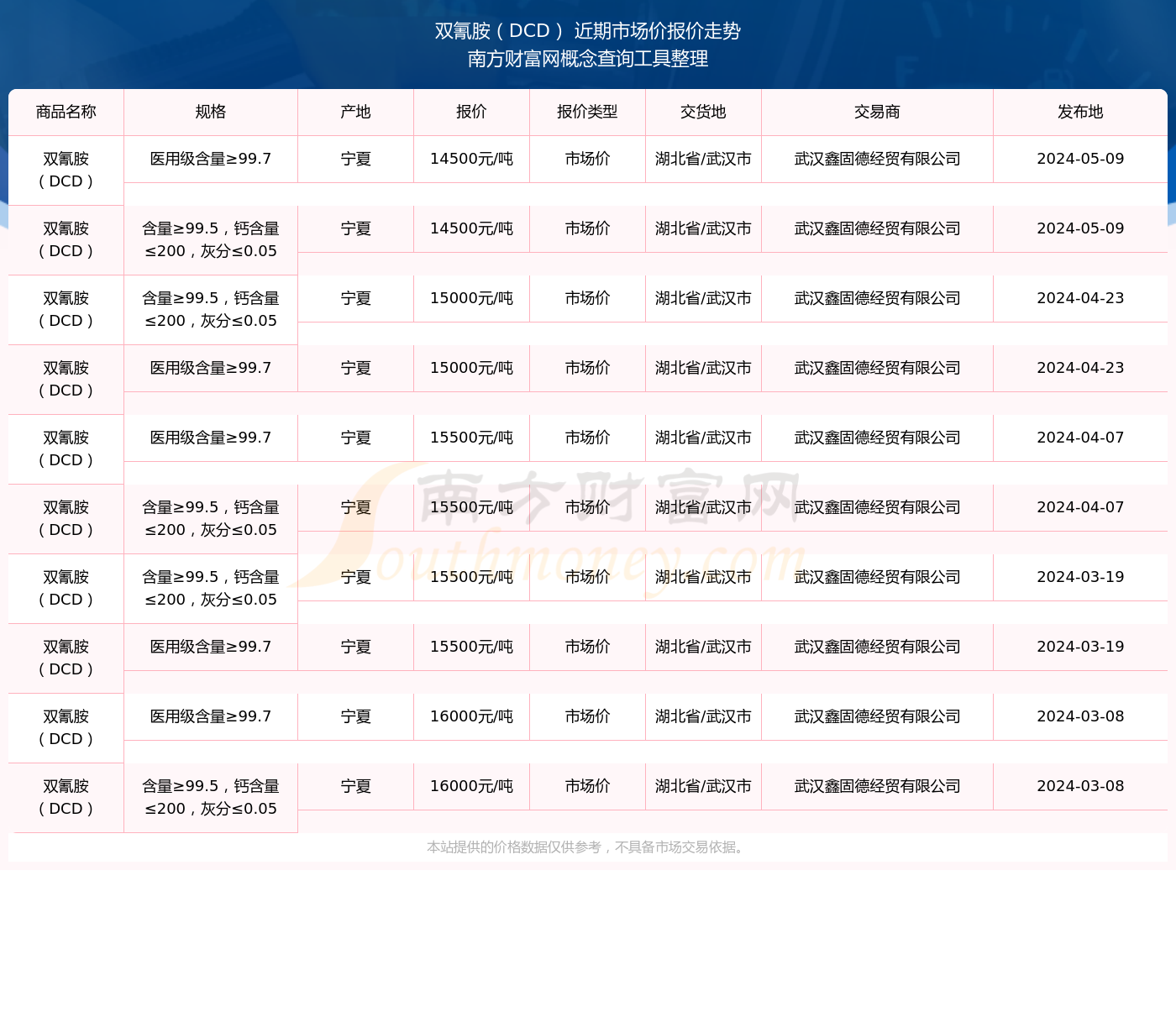The width and height of the screenshot is (1176, 1012).
Task: Click 湖北省/武汉市 in the 含量≥99.5 2024-03-19 row
Action: tap(703, 577)
